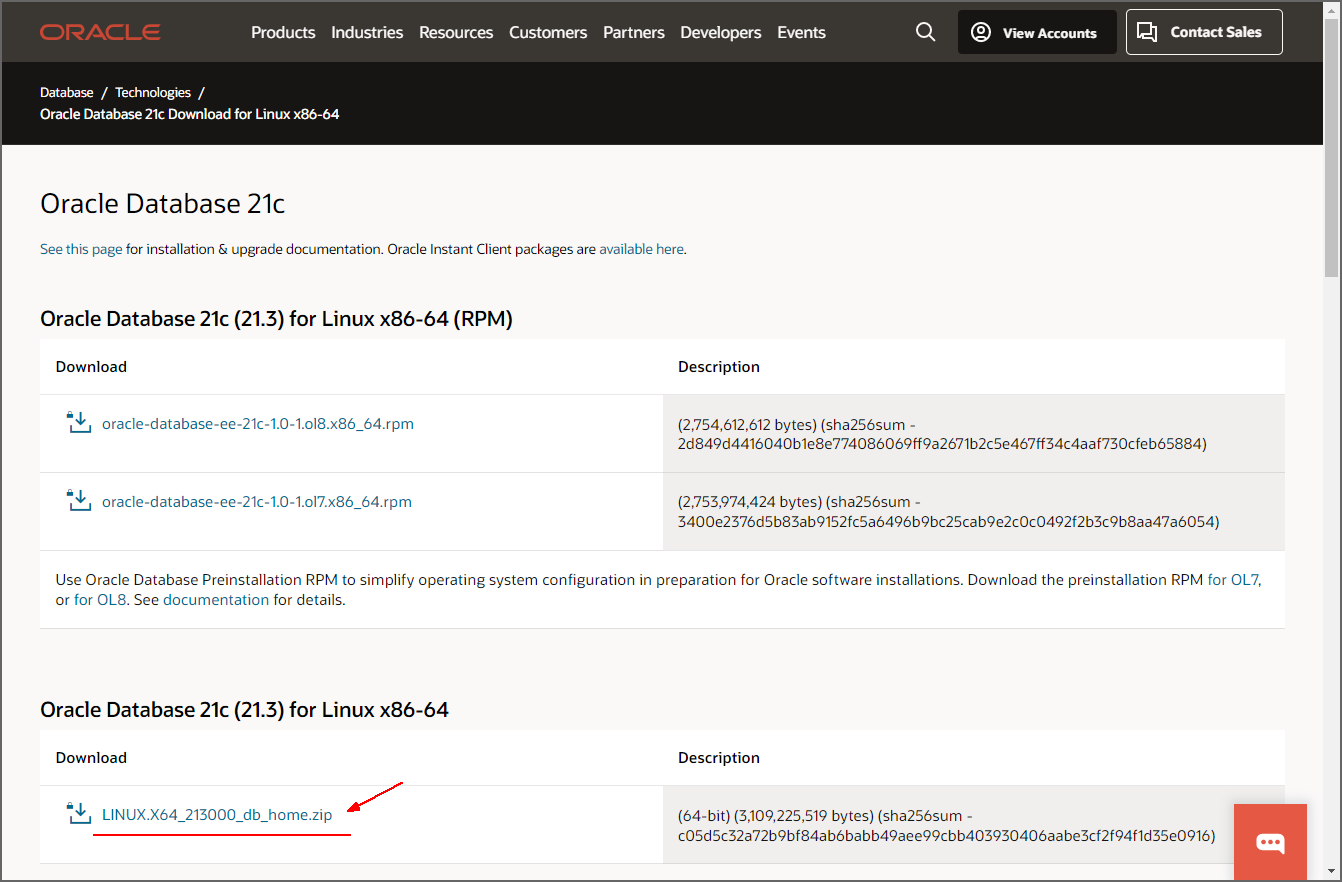This screenshot has width=1342, height=882.
Task: Click the View Accounts button
Action: pyautogui.click(x=1037, y=32)
